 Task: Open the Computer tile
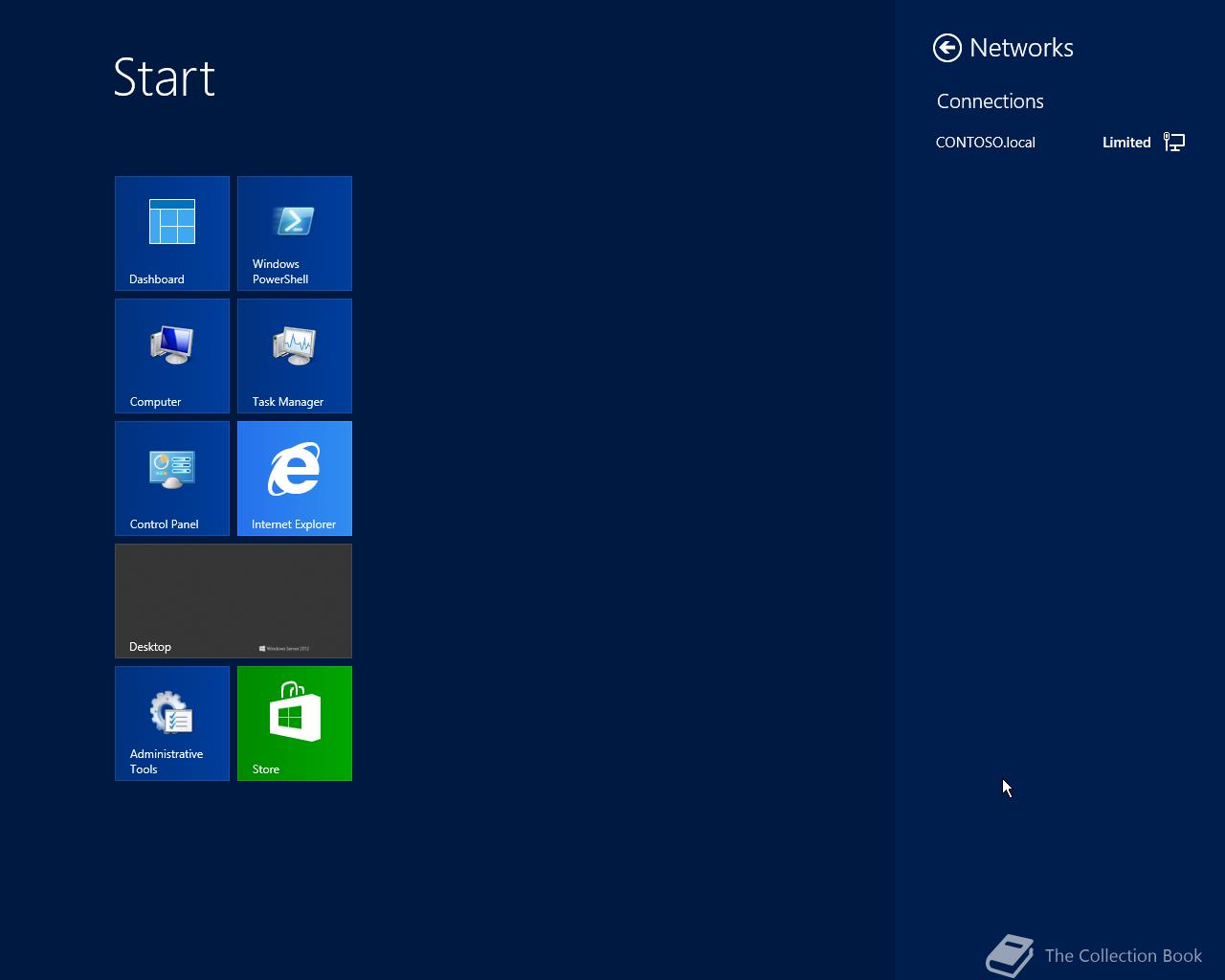[172, 356]
